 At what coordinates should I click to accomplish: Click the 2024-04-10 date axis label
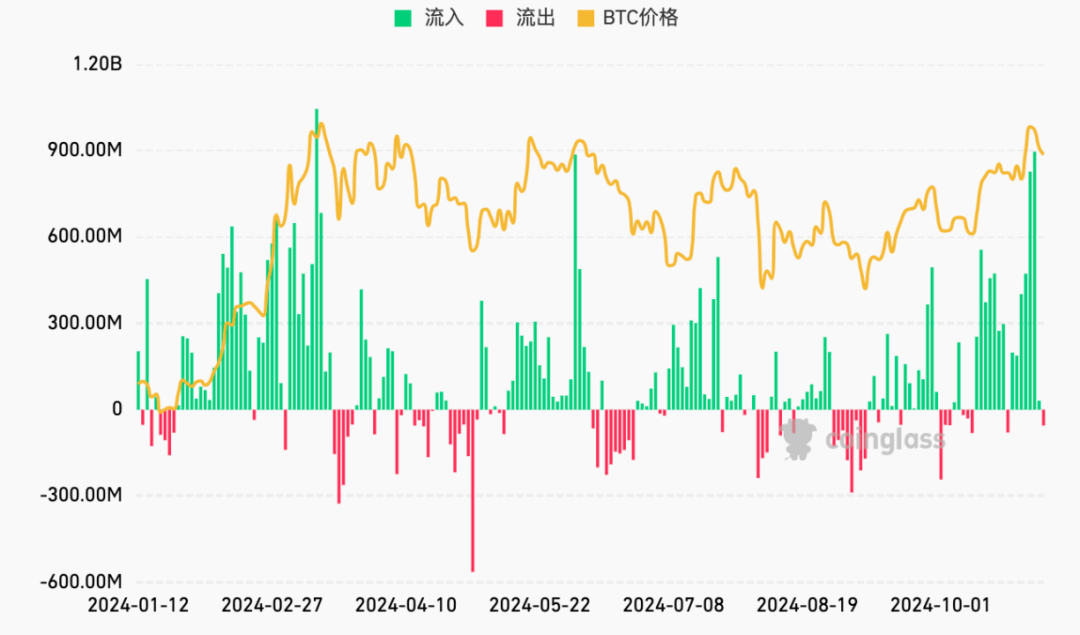(406, 605)
